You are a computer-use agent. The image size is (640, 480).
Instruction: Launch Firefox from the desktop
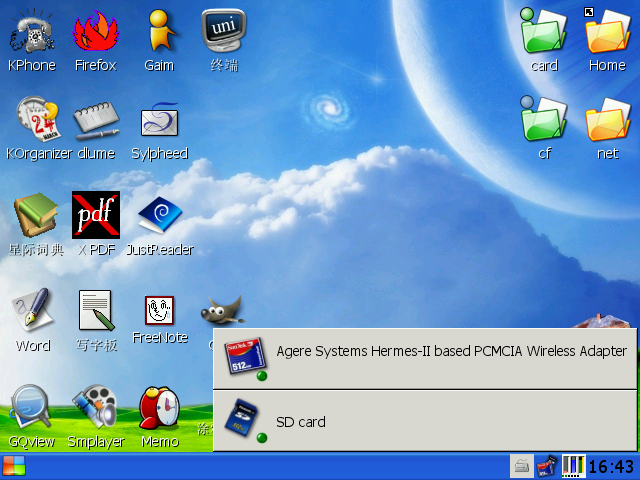(95, 33)
